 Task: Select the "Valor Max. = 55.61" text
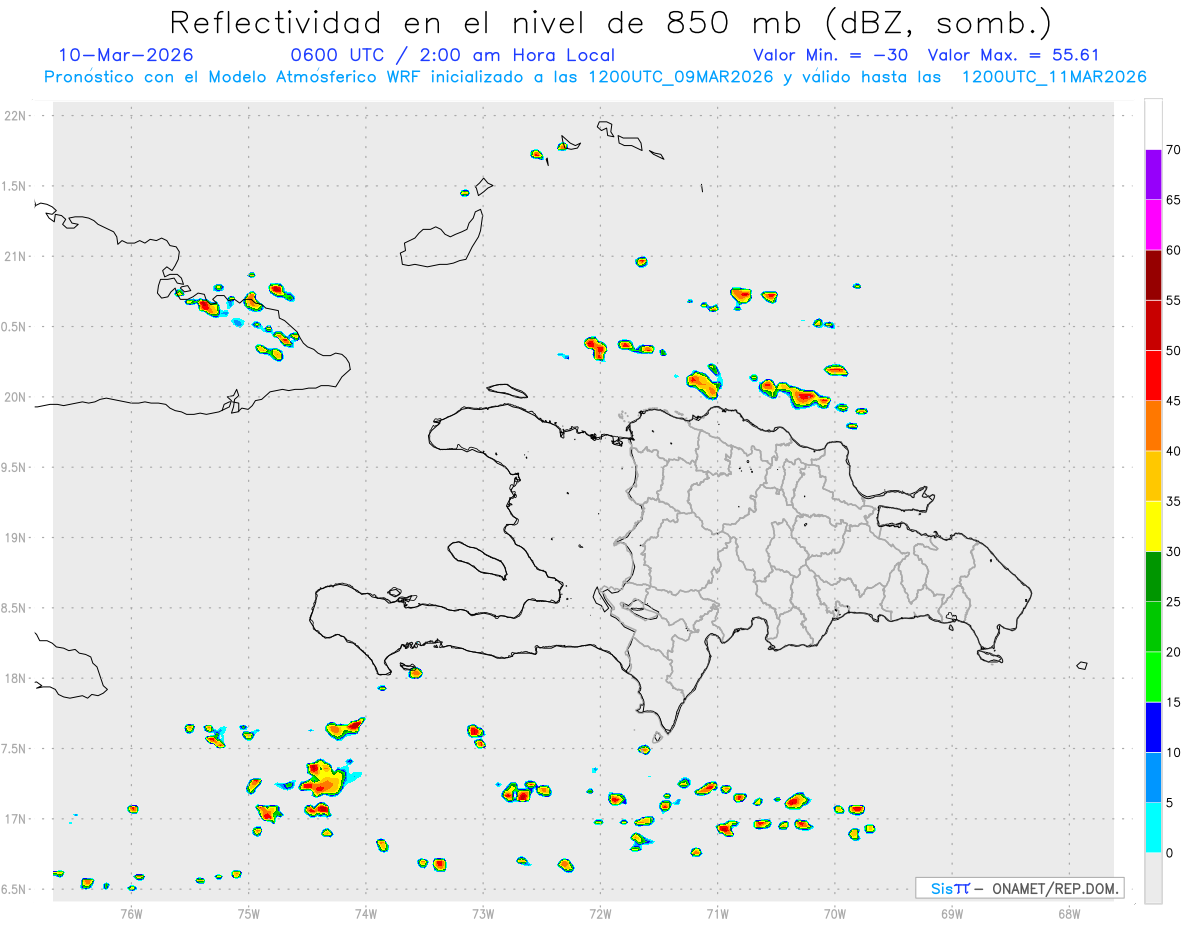click(1014, 55)
